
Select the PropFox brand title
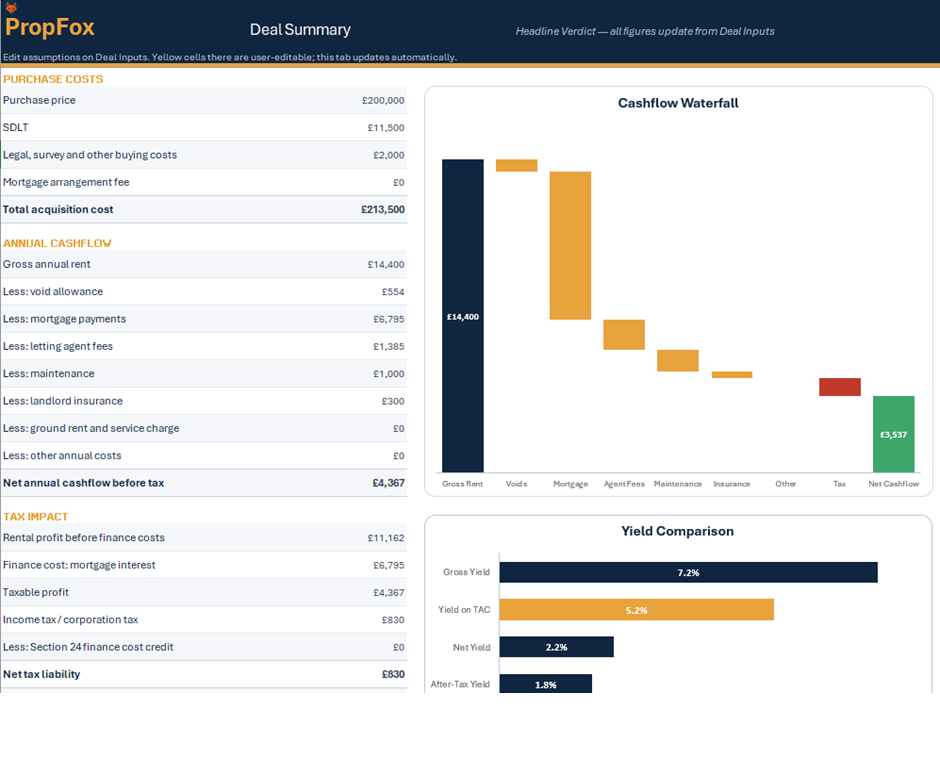50,28
